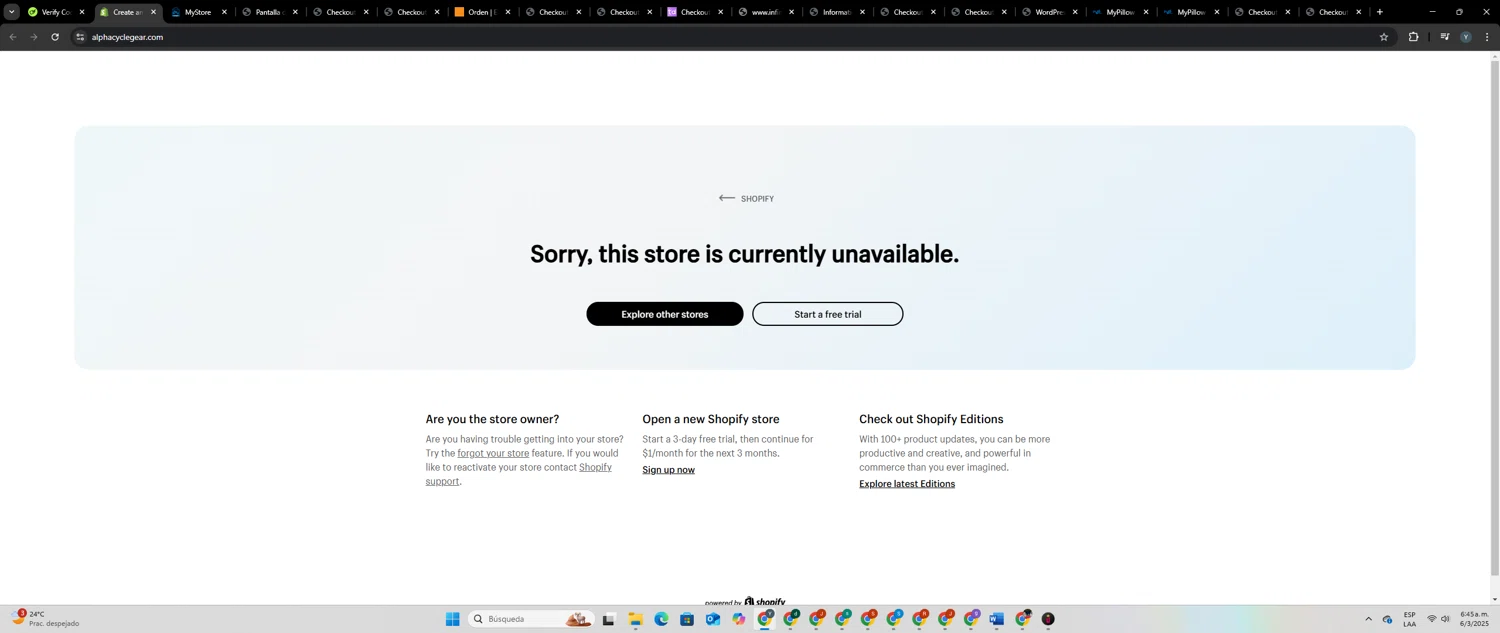The height and width of the screenshot is (633, 1500).
Task: Go back in browser history
Action: pyautogui.click(x=13, y=37)
